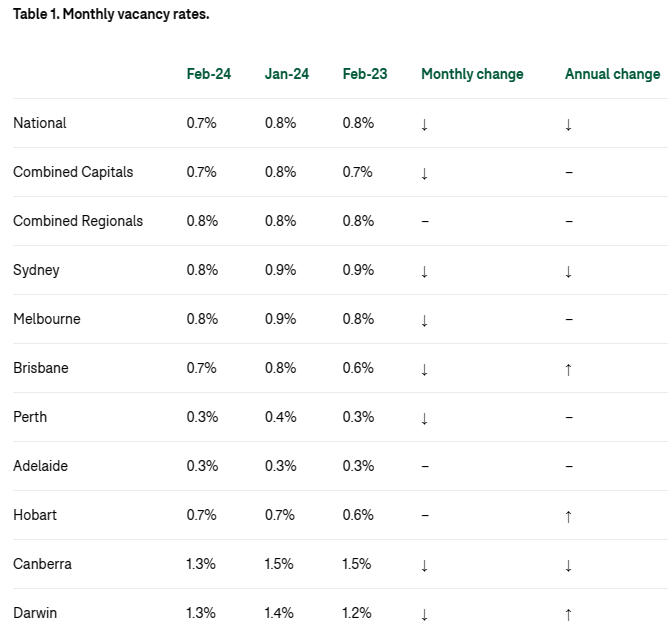Click the Adelaide row label
Image resolution: width=668 pixels, height=629 pixels.
tap(40, 466)
